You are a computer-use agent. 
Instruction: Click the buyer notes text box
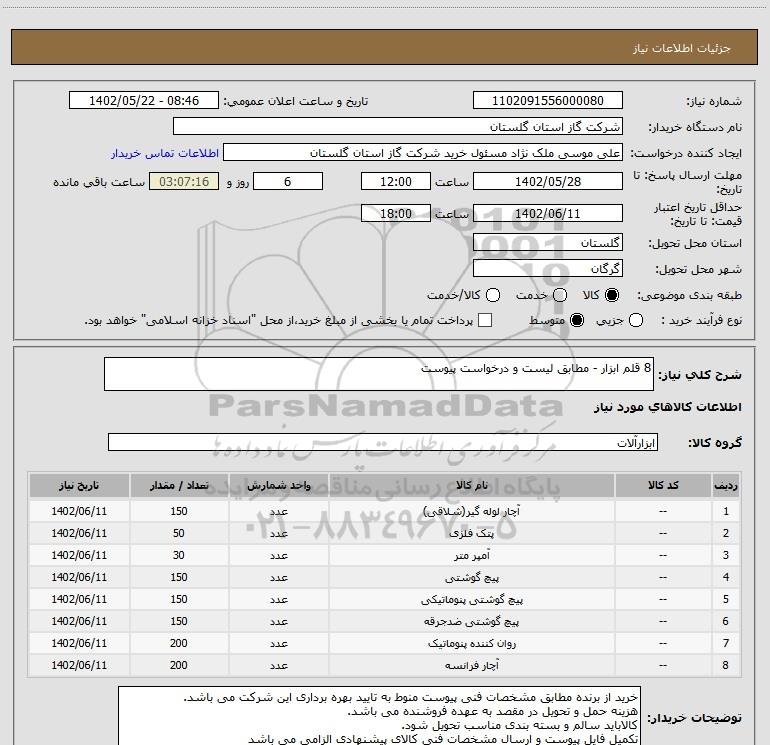(x=379, y=716)
